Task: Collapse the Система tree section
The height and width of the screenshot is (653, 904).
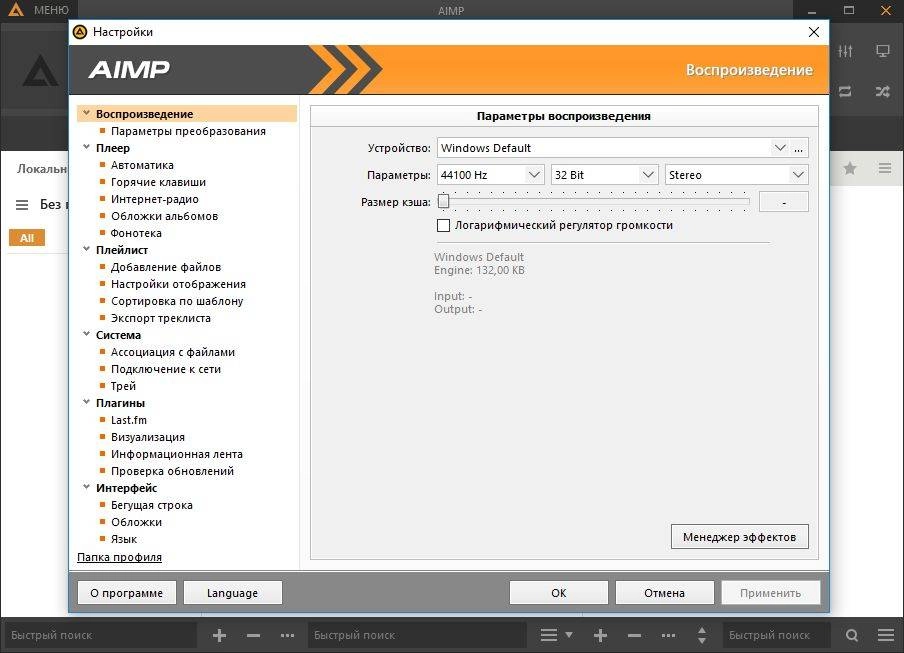Action: pyautogui.click(x=86, y=334)
